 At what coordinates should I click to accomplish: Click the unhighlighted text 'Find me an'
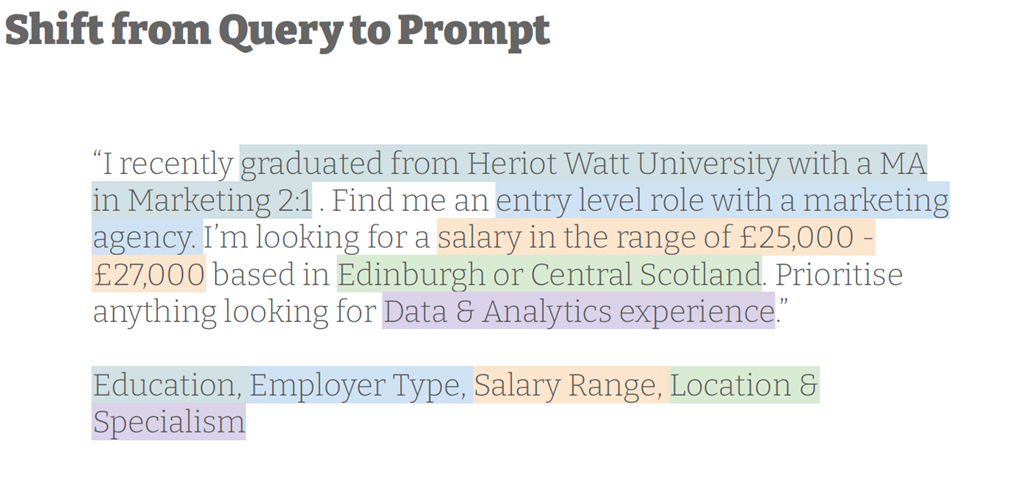(x=411, y=200)
